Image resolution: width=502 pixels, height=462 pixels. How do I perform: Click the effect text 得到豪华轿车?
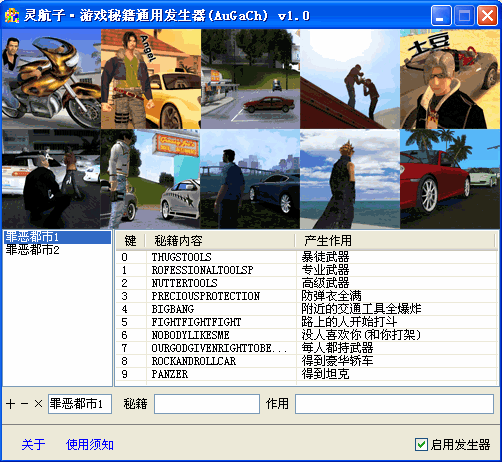pos(337,361)
